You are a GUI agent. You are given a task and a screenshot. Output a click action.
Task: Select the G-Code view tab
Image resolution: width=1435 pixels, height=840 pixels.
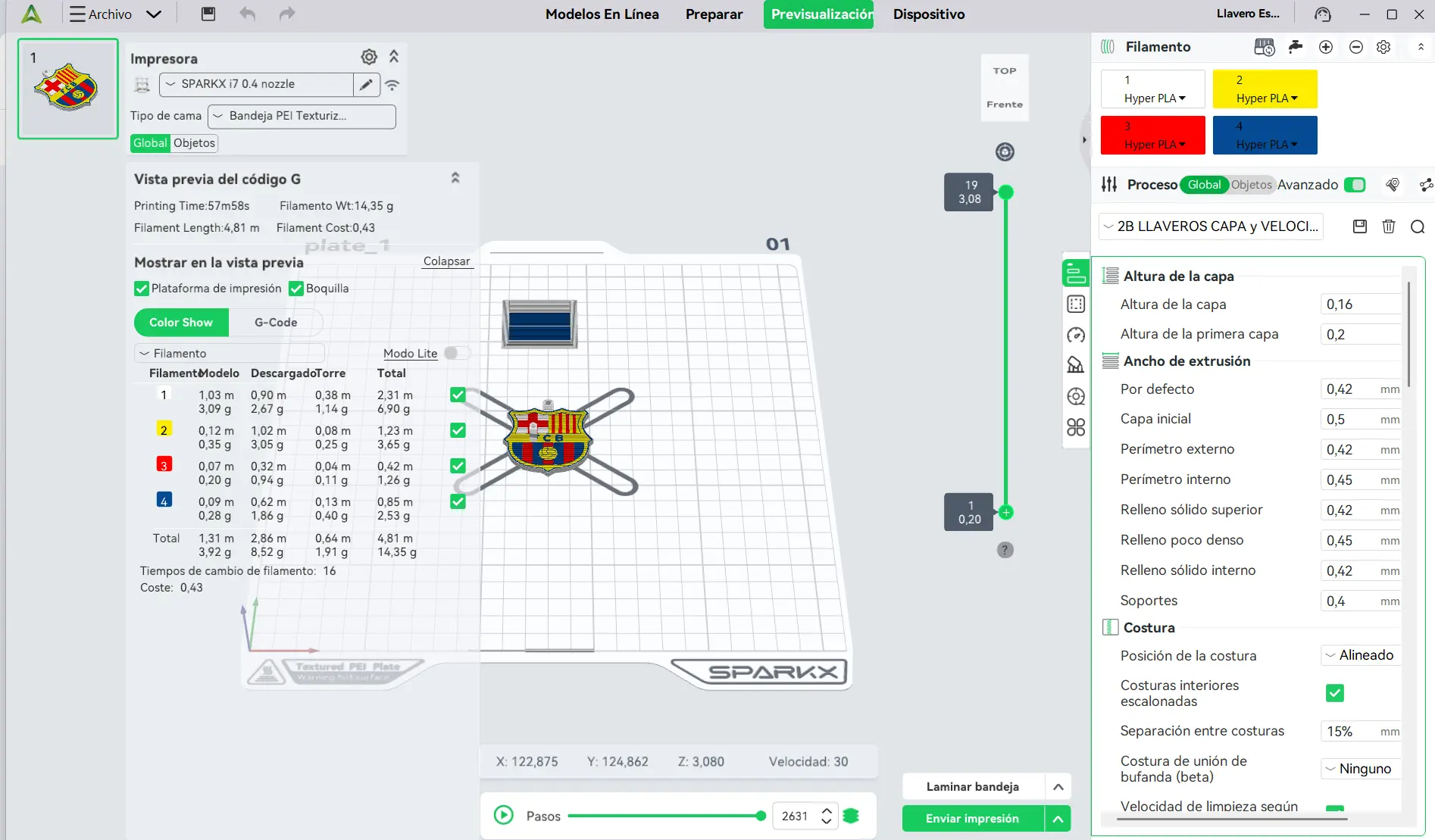pyautogui.click(x=276, y=323)
